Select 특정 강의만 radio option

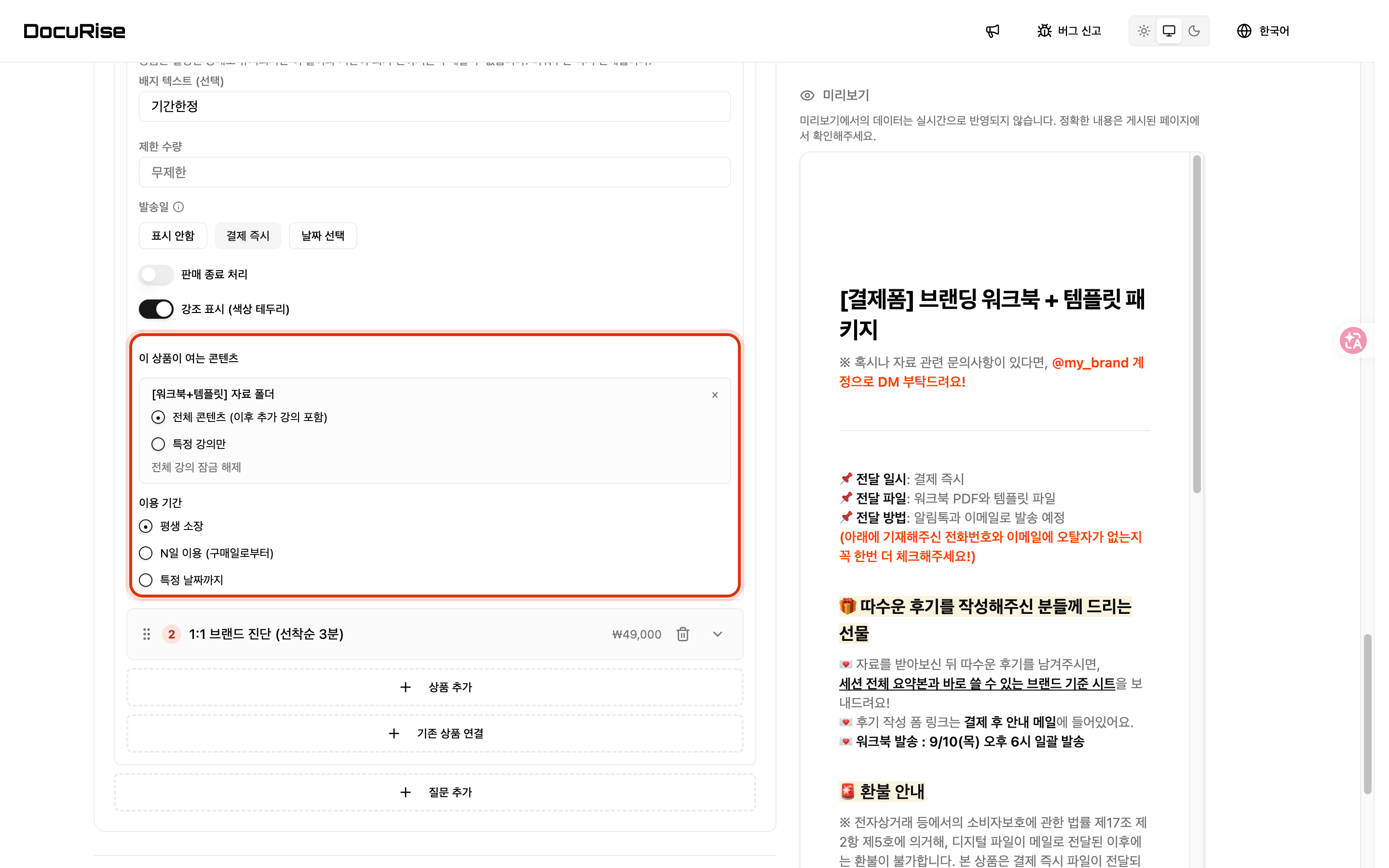158,444
